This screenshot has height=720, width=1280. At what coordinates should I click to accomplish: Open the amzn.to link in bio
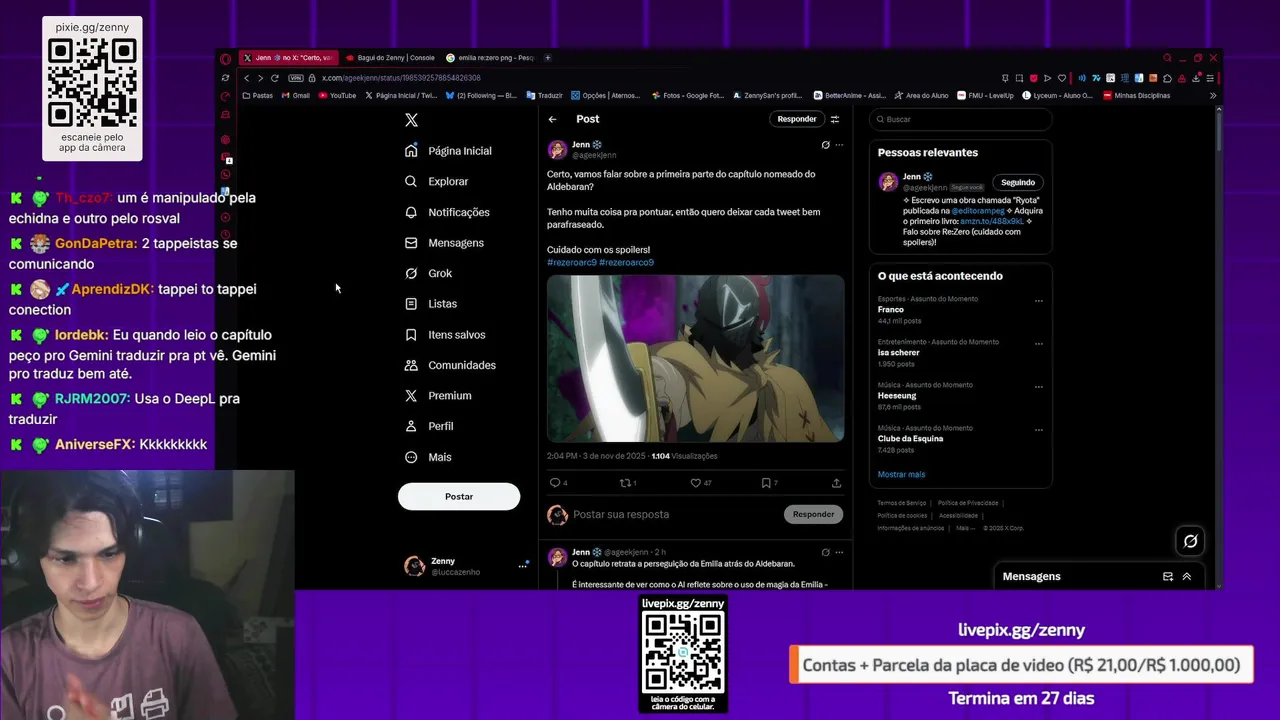click(x=992, y=221)
